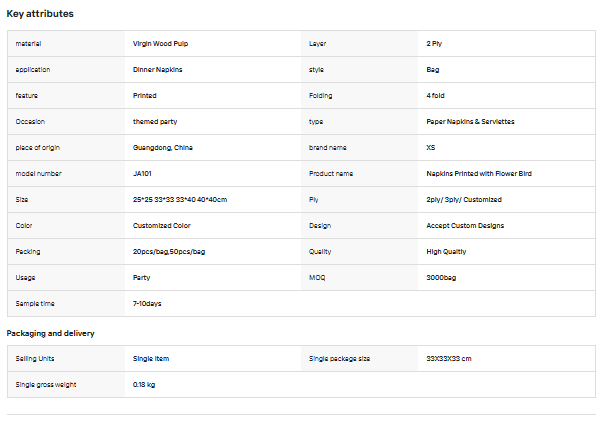Select model number JA101
The width and height of the screenshot is (599, 423).
click(x=142, y=173)
